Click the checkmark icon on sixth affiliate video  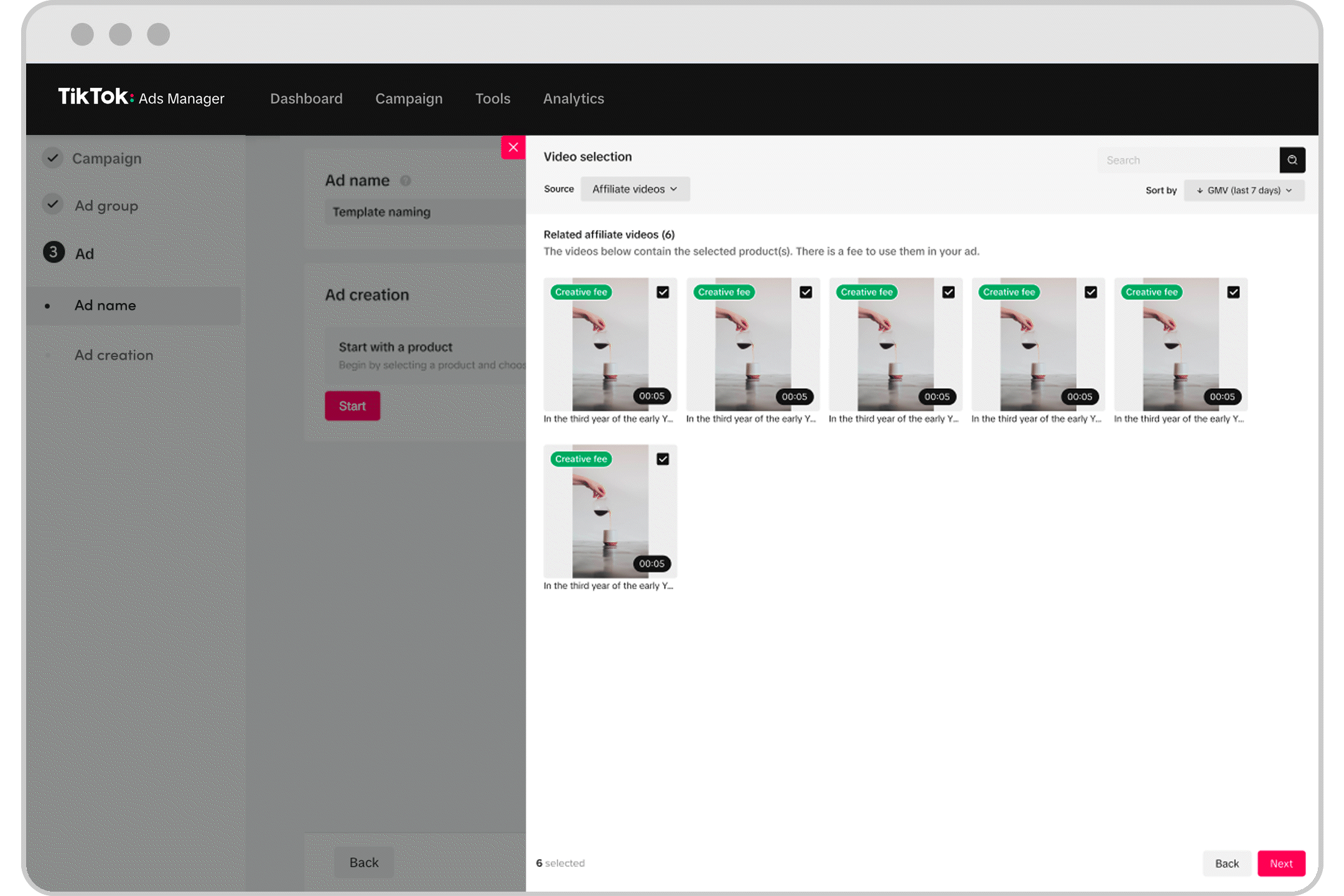coord(663,459)
